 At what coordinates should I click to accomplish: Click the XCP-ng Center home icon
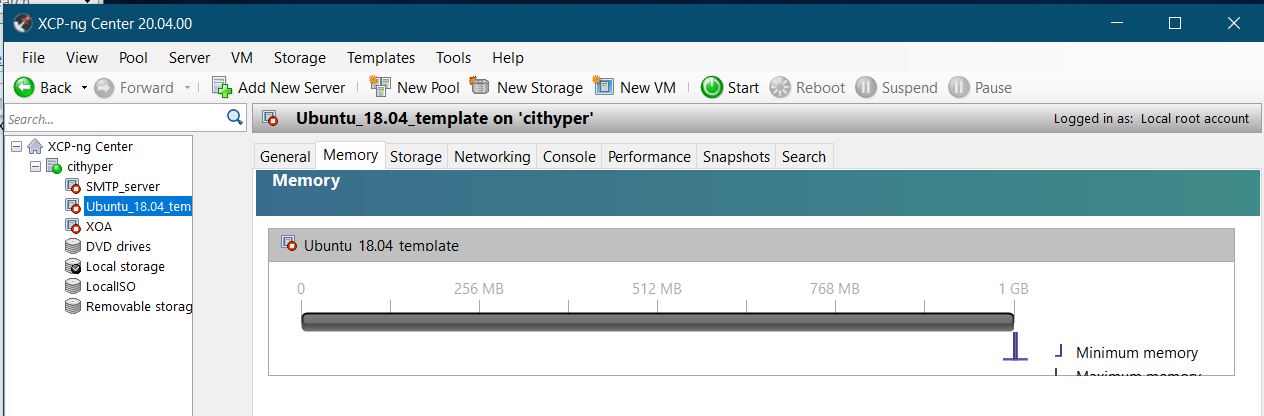[x=35, y=146]
